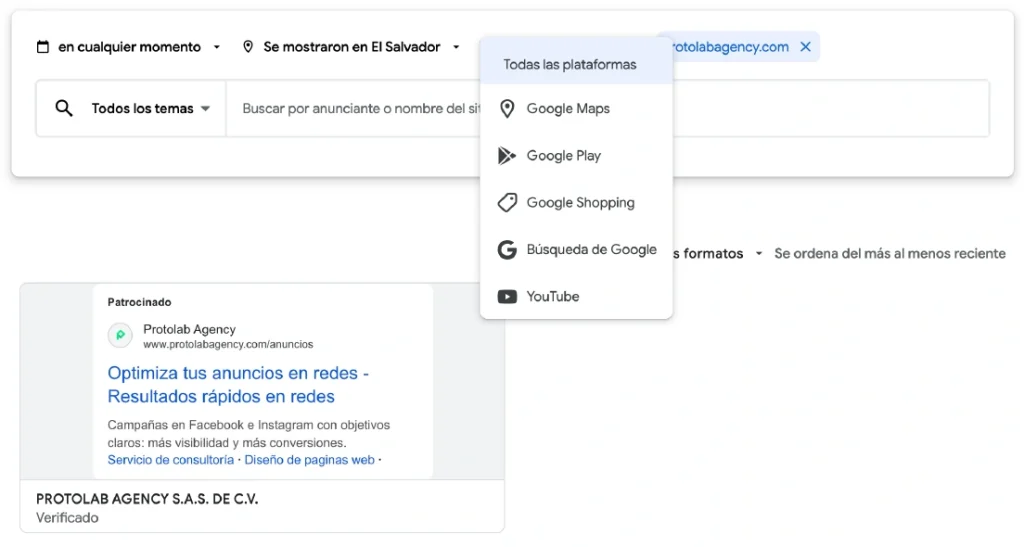Open 'Diseño de paginas web' sitelink
Viewport: 1024px width, 547px height.
309,460
